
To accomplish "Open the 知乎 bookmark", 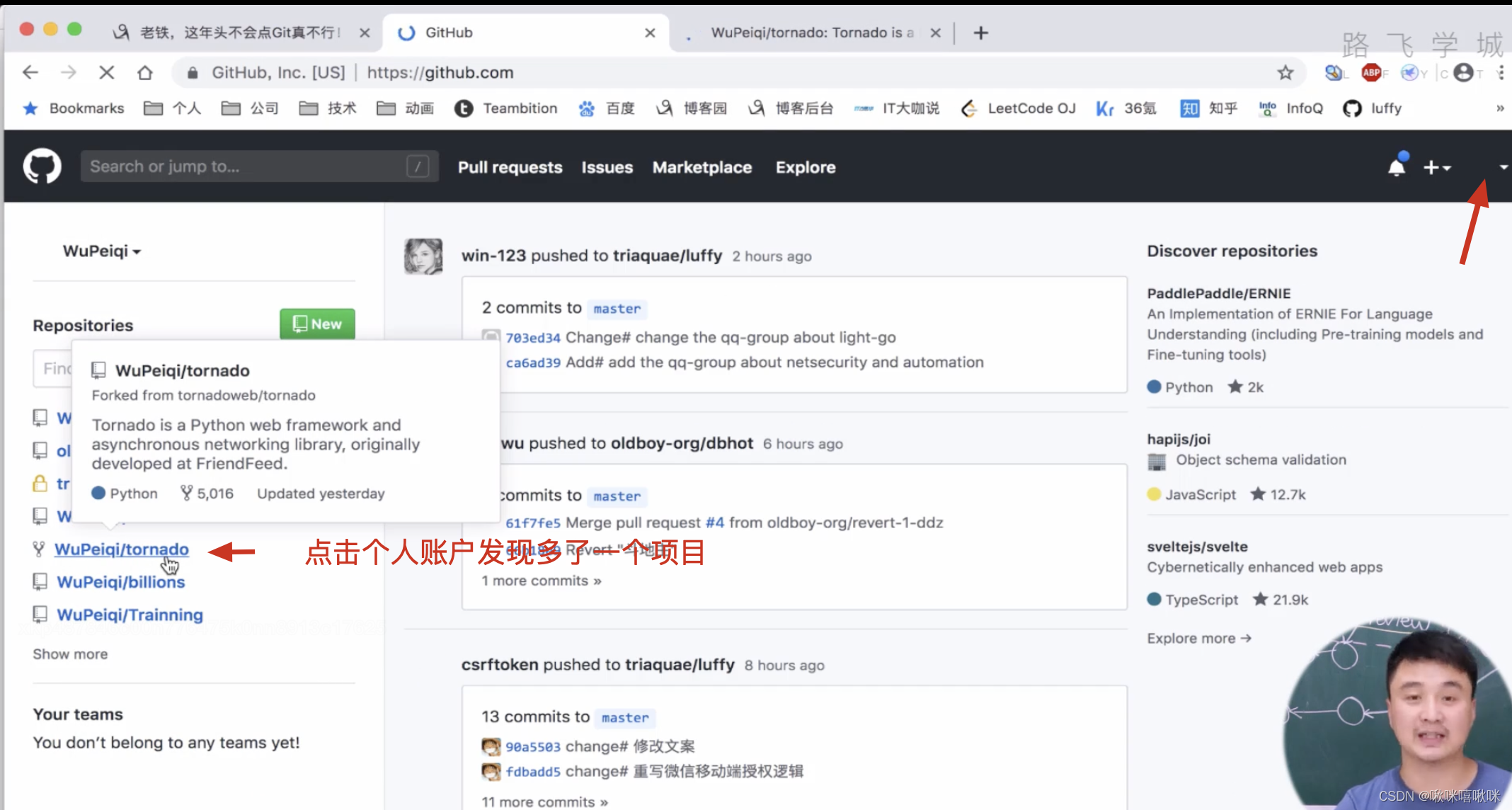I will coord(1209,108).
